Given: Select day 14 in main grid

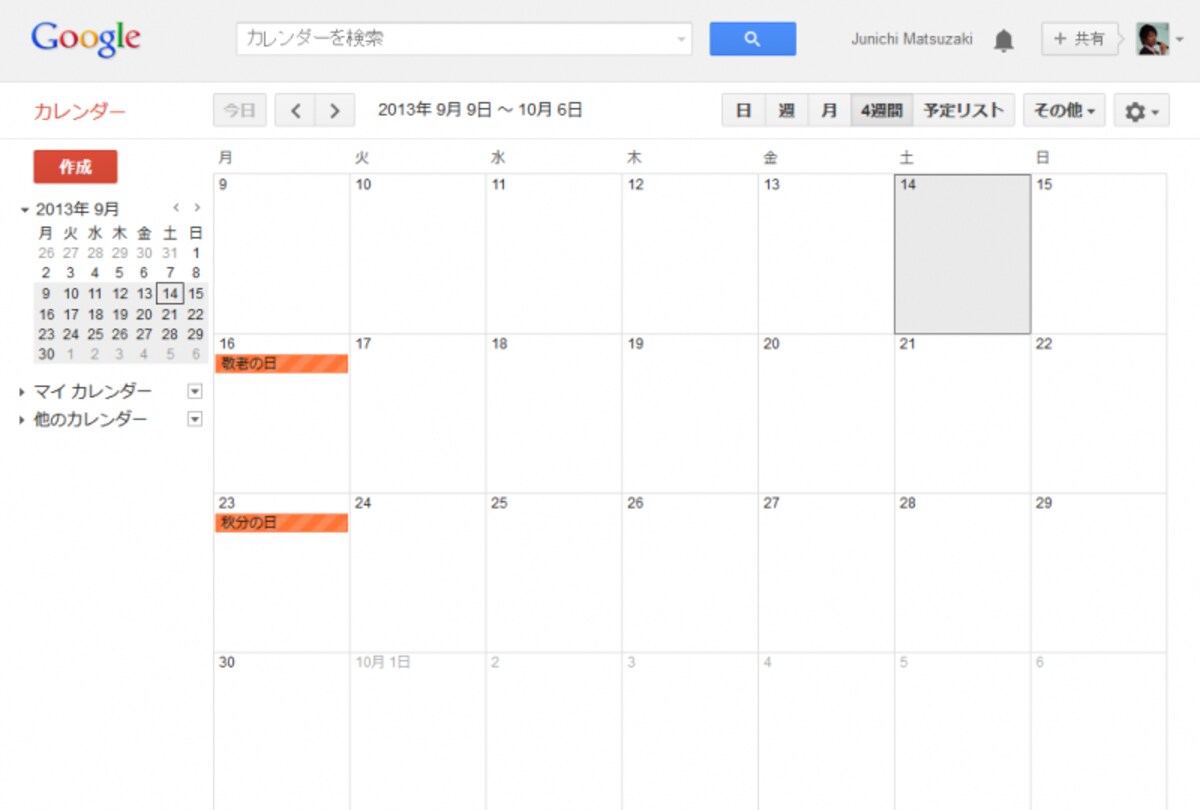Looking at the screenshot, I should coord(962,254).
